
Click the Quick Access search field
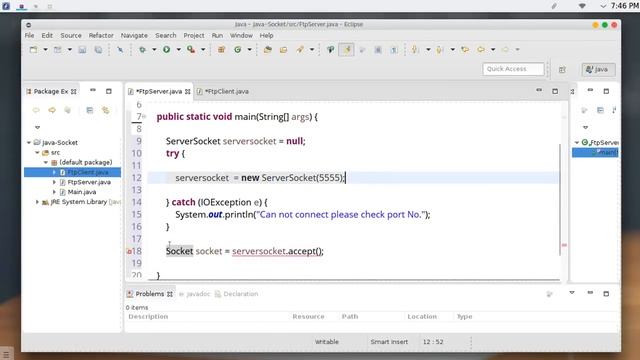click(513, 69)
